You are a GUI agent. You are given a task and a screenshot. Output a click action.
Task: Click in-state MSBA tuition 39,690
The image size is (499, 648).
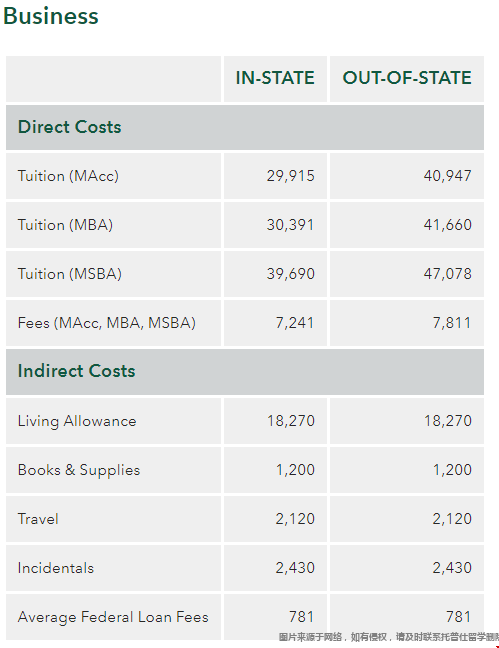(290, 274)
